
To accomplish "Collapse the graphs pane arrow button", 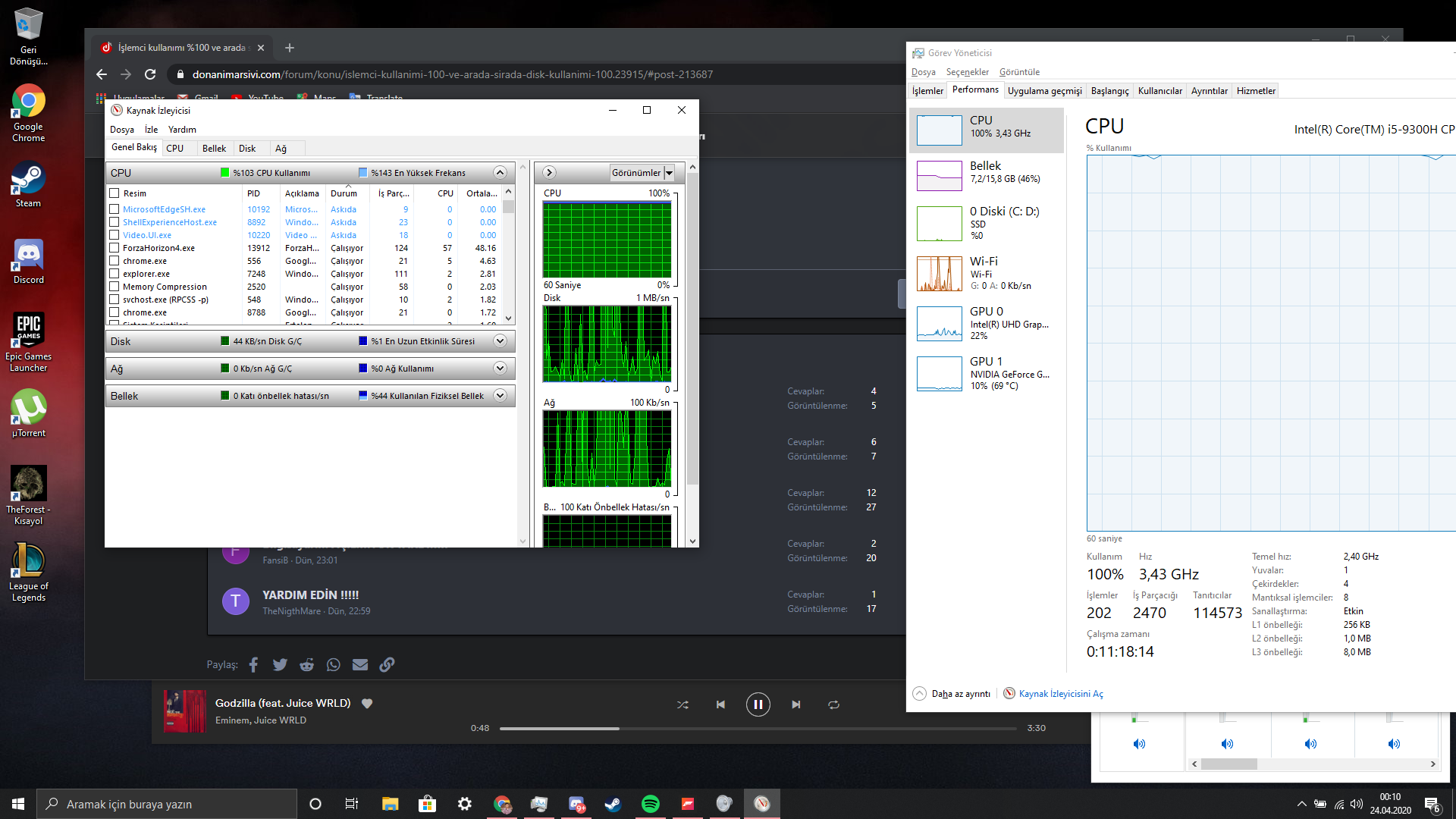I will tap(550, 173).
